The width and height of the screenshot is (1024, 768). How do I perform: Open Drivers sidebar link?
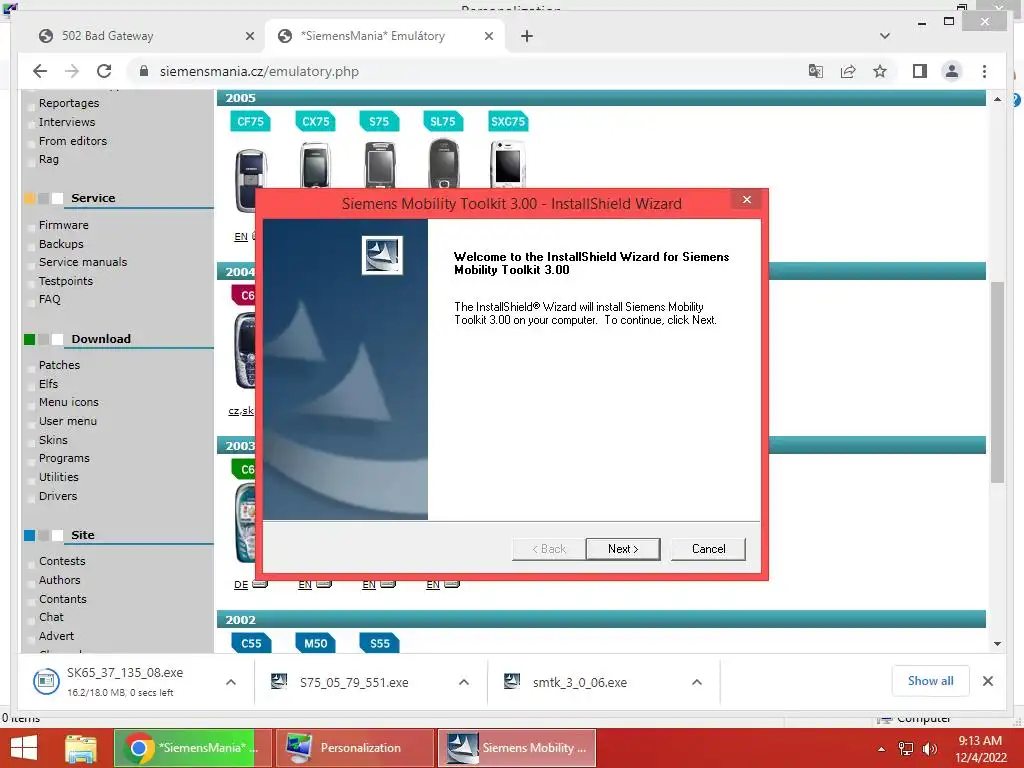[58, 496]
